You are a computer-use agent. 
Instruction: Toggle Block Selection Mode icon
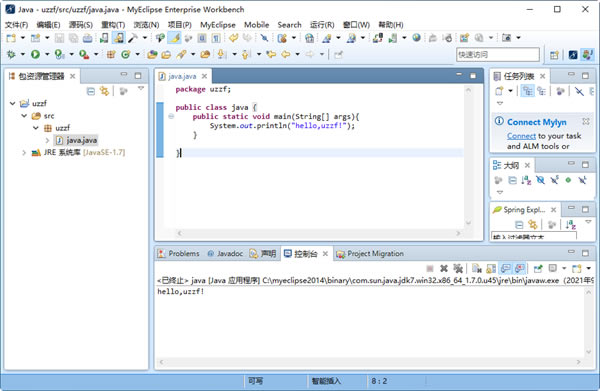coord(202,38)
